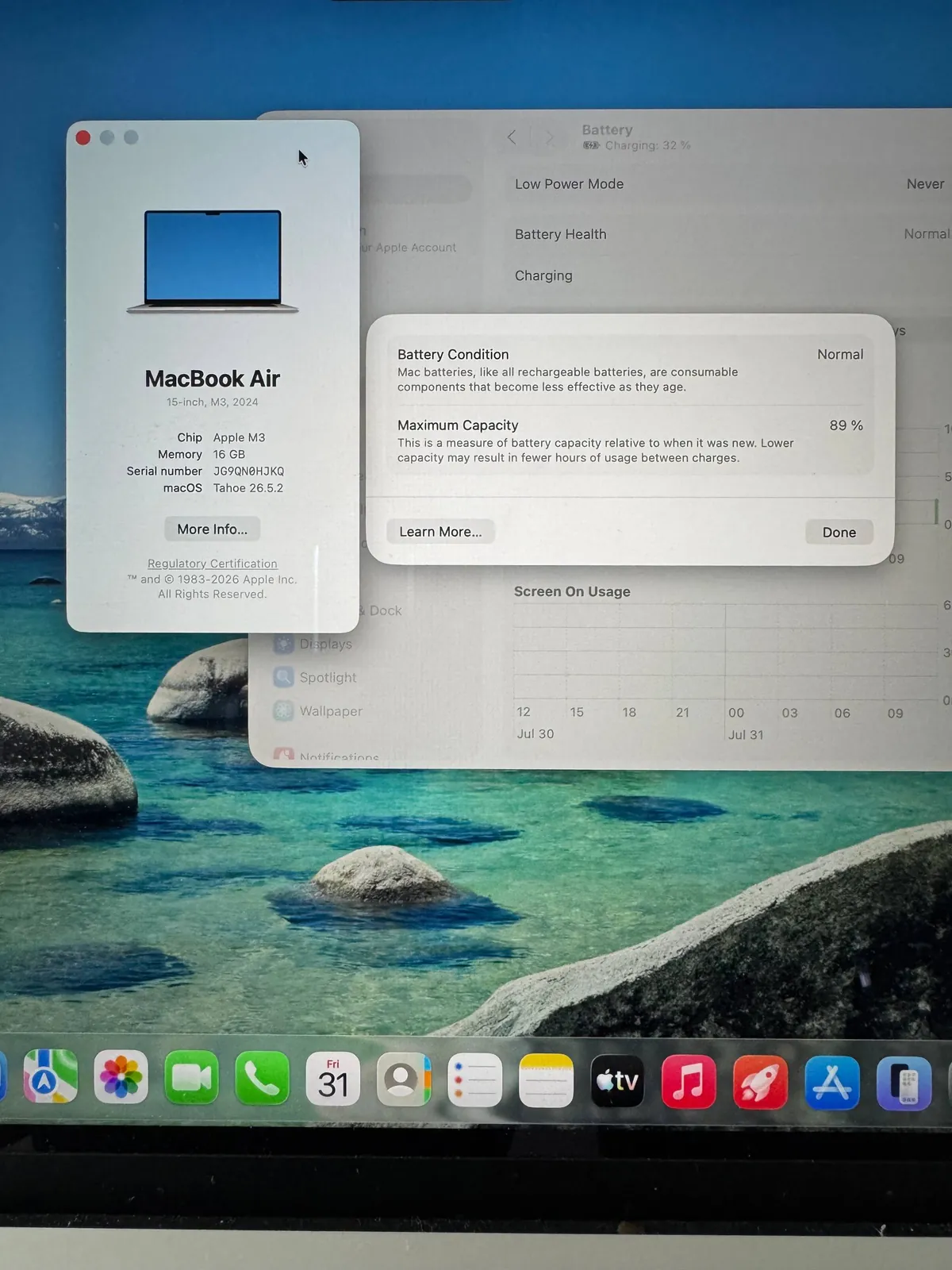
Task: Open the yellow Notes app
Action: coord(546,1081)
